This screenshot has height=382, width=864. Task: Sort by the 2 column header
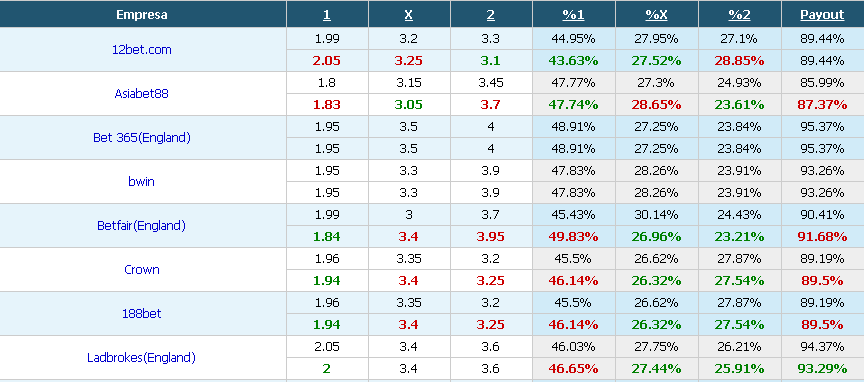tap(490, 15)
